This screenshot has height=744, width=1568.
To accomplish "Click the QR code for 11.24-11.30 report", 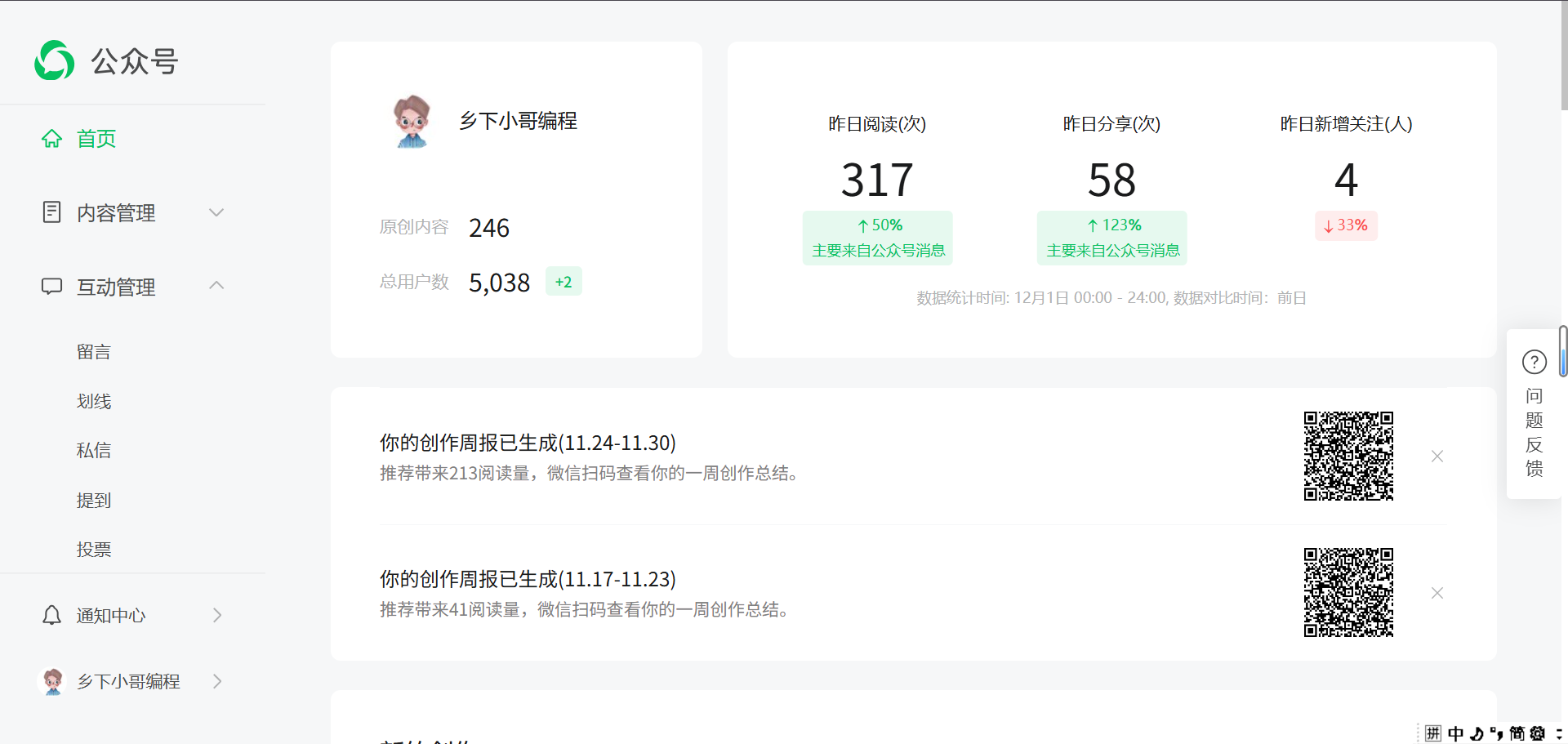I will tap(1348, 456).
